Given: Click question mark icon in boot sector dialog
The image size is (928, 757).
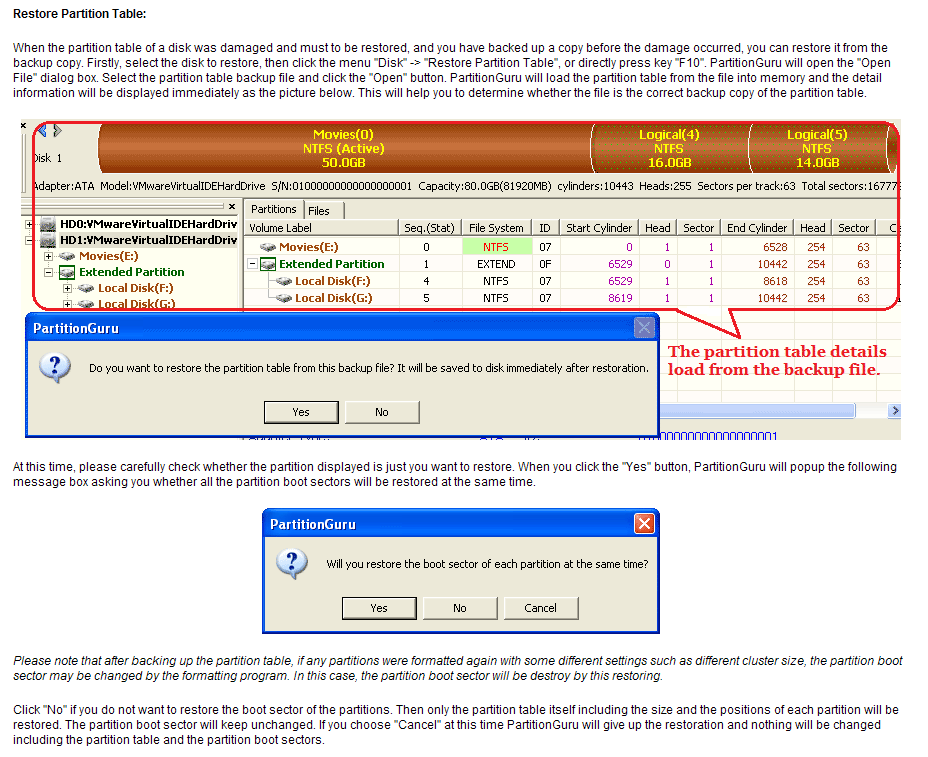Looking at the screenshot, I should click(292, 564).
